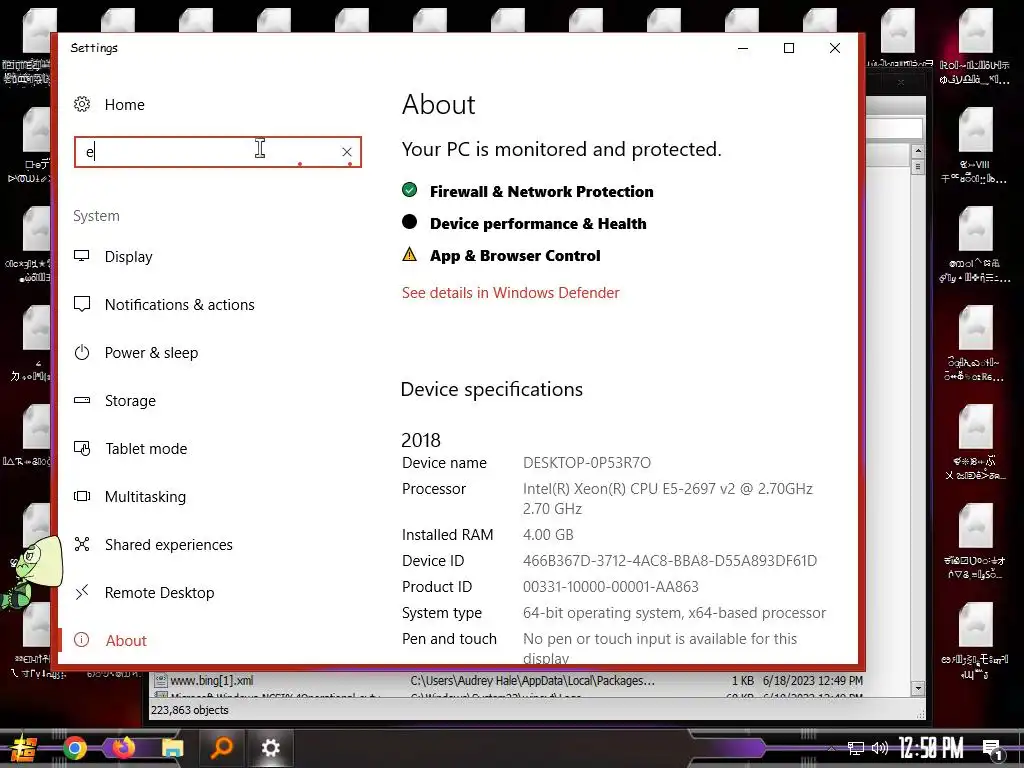This screenshot has height=768, width=1024.
Task: Go to Tablet mode settings
Action: [x=146, y=449]
